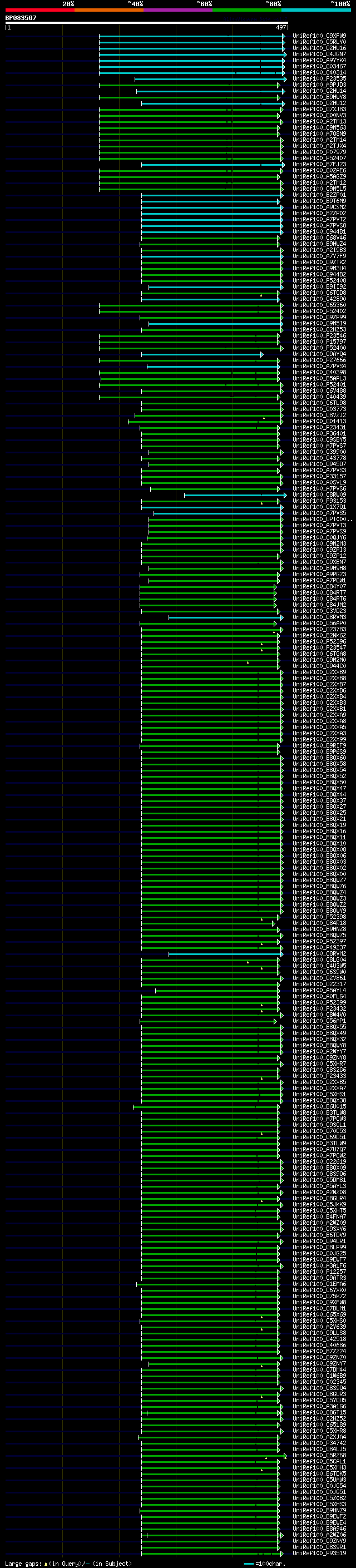Select hit label UniRef100_B9HNZ9
Image resolution: width=356 pixels, height=1568 pixels.
(319, 1510)
